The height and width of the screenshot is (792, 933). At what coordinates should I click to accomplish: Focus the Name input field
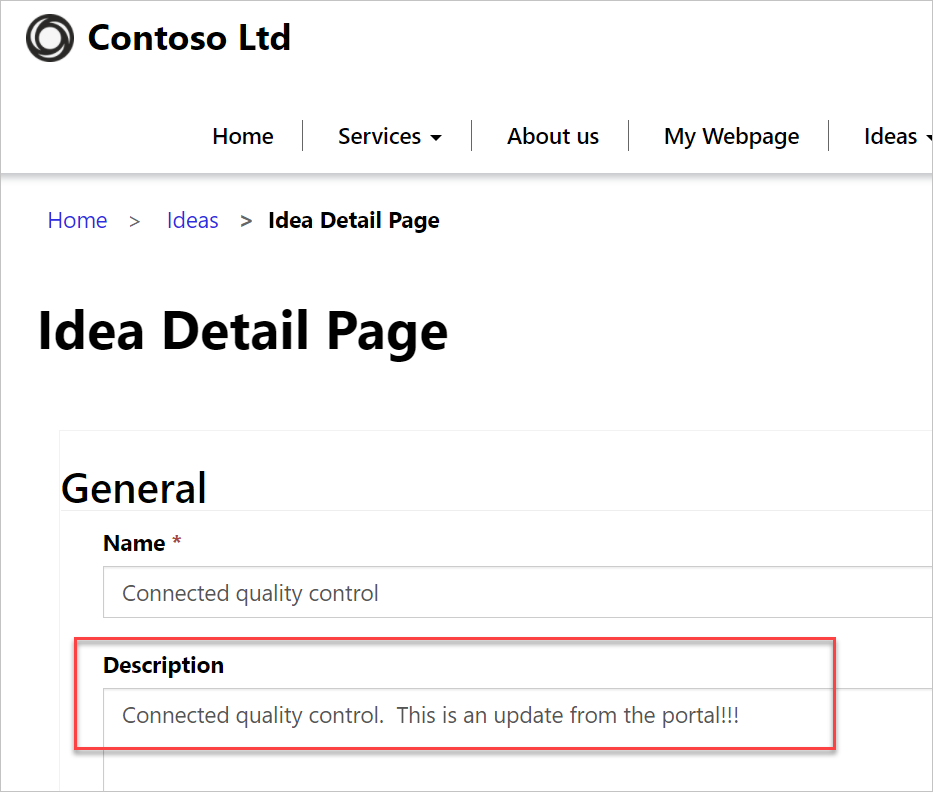(x=400, y=592)
